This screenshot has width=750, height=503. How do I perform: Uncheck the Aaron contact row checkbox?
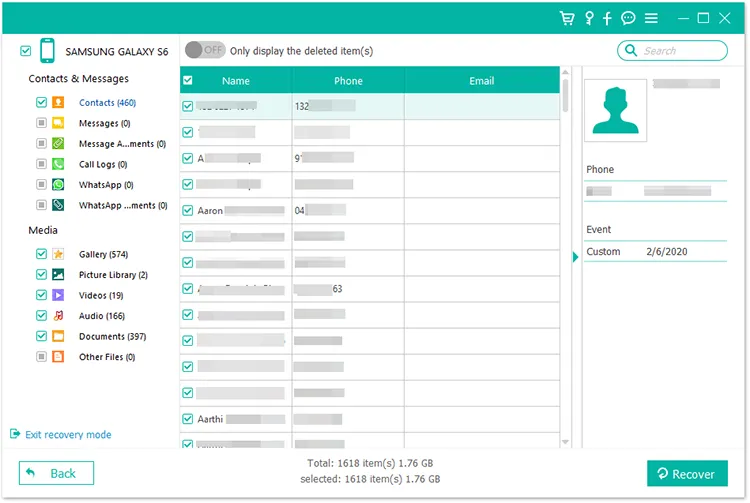(x=188, y=210)
